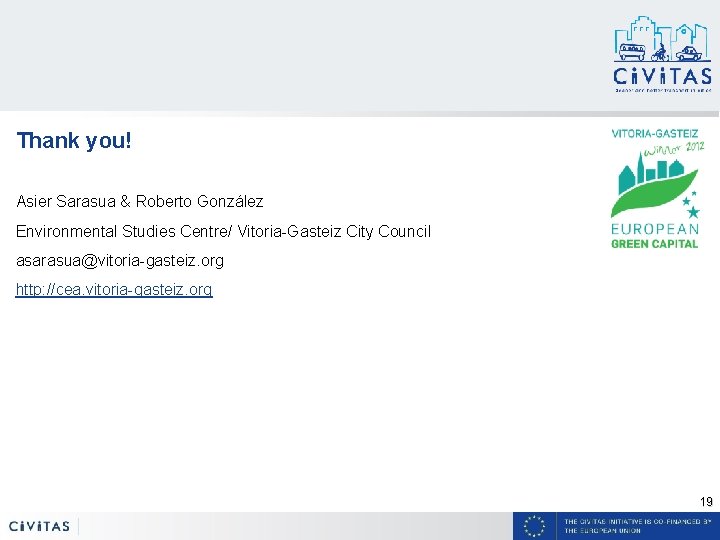
Task: Click the CIVITAS logo in the footer
Action: point(39,526)
